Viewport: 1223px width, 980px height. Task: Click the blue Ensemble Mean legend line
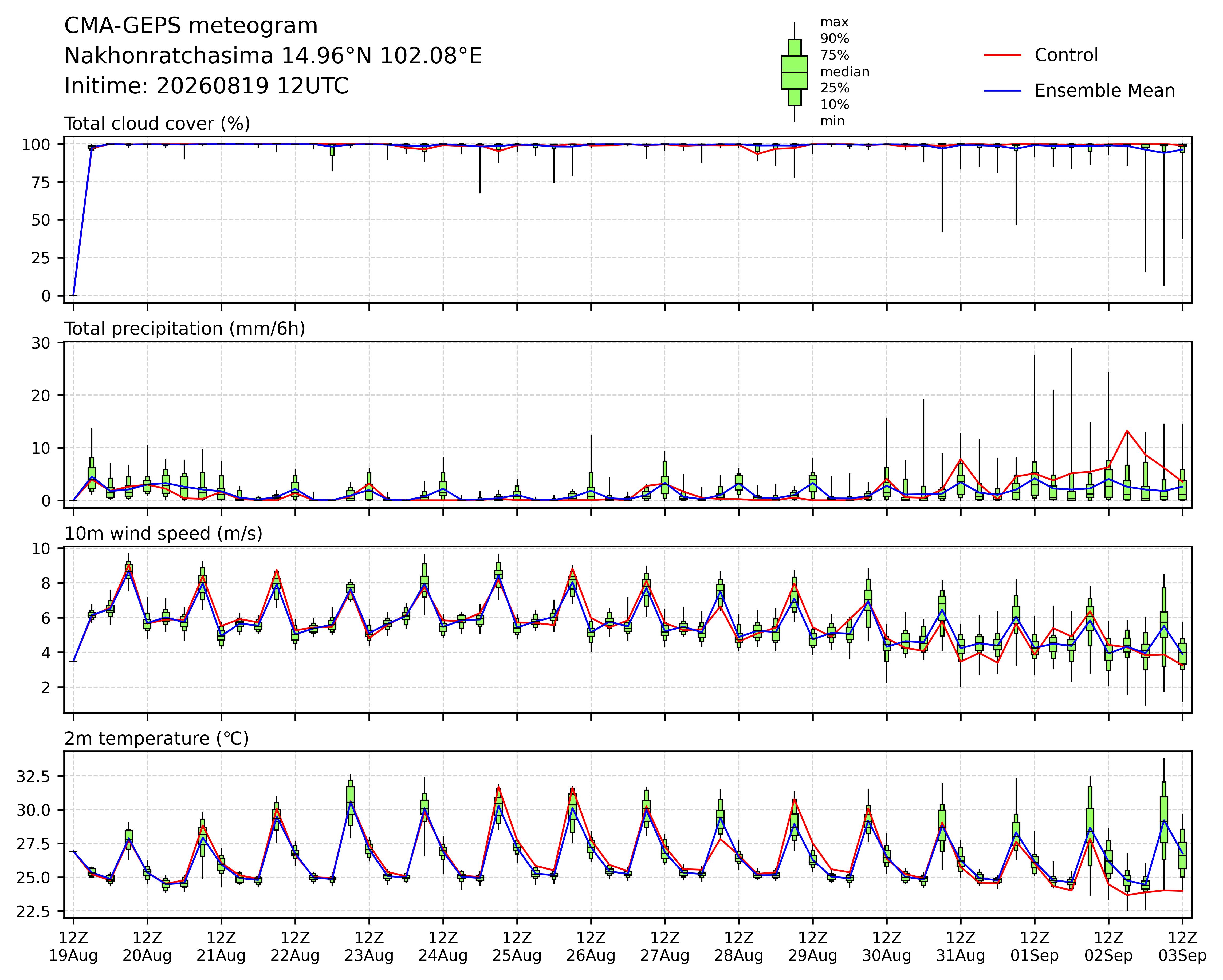click(1002, 91)
